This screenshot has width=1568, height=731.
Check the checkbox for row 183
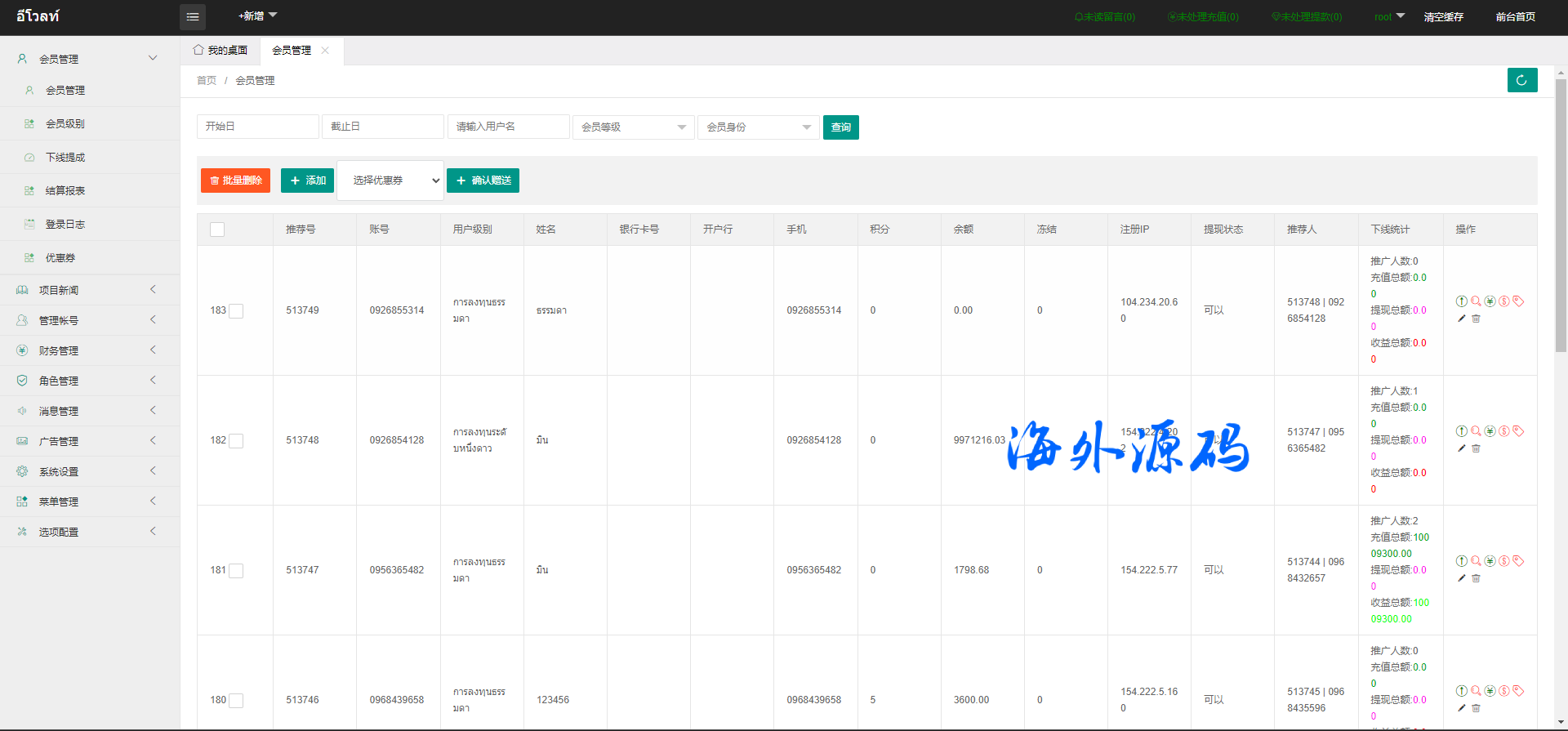coord(236,311)
